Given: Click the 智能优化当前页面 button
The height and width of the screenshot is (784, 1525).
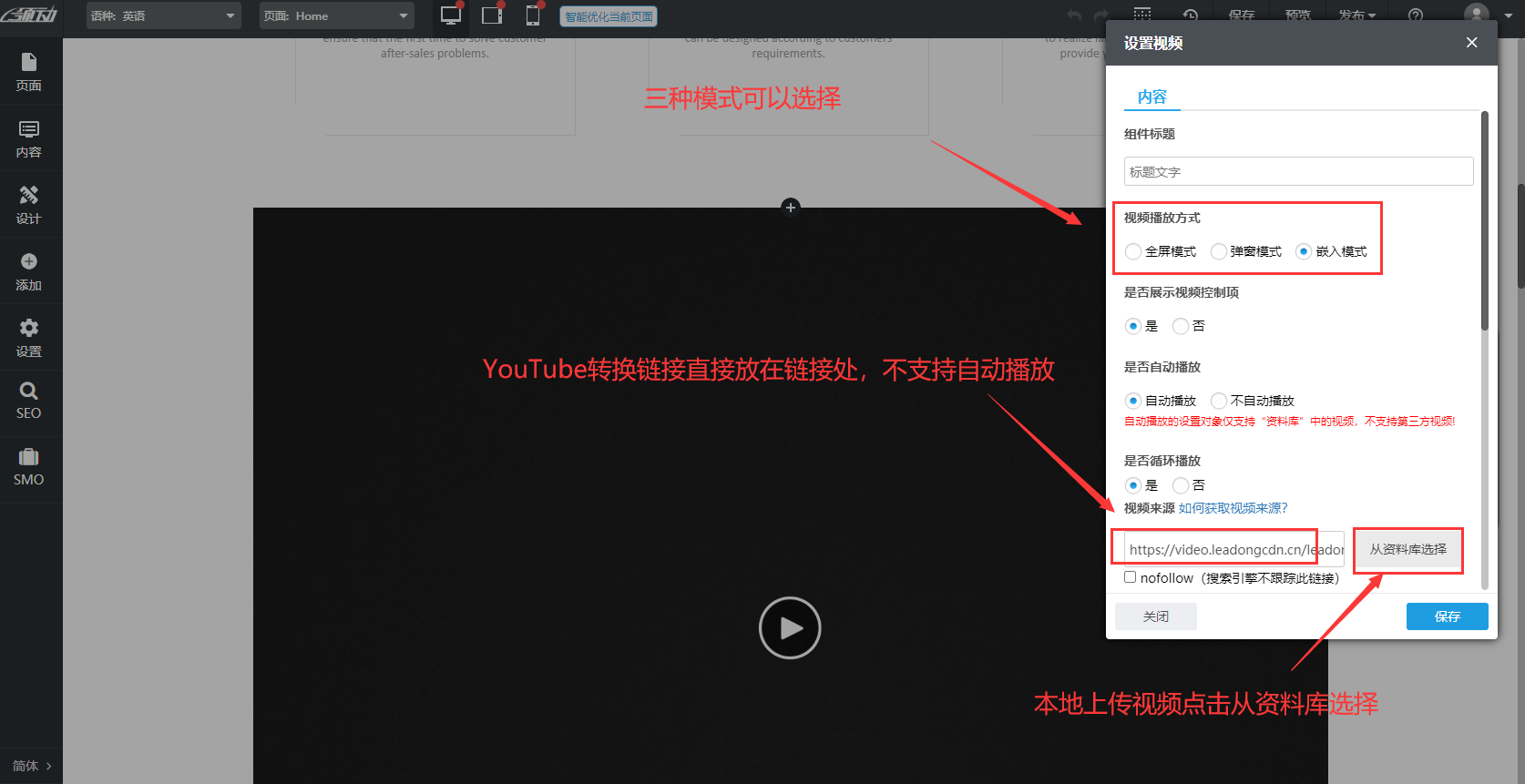Looking at the screenshot, I should (x=609, y=16).
